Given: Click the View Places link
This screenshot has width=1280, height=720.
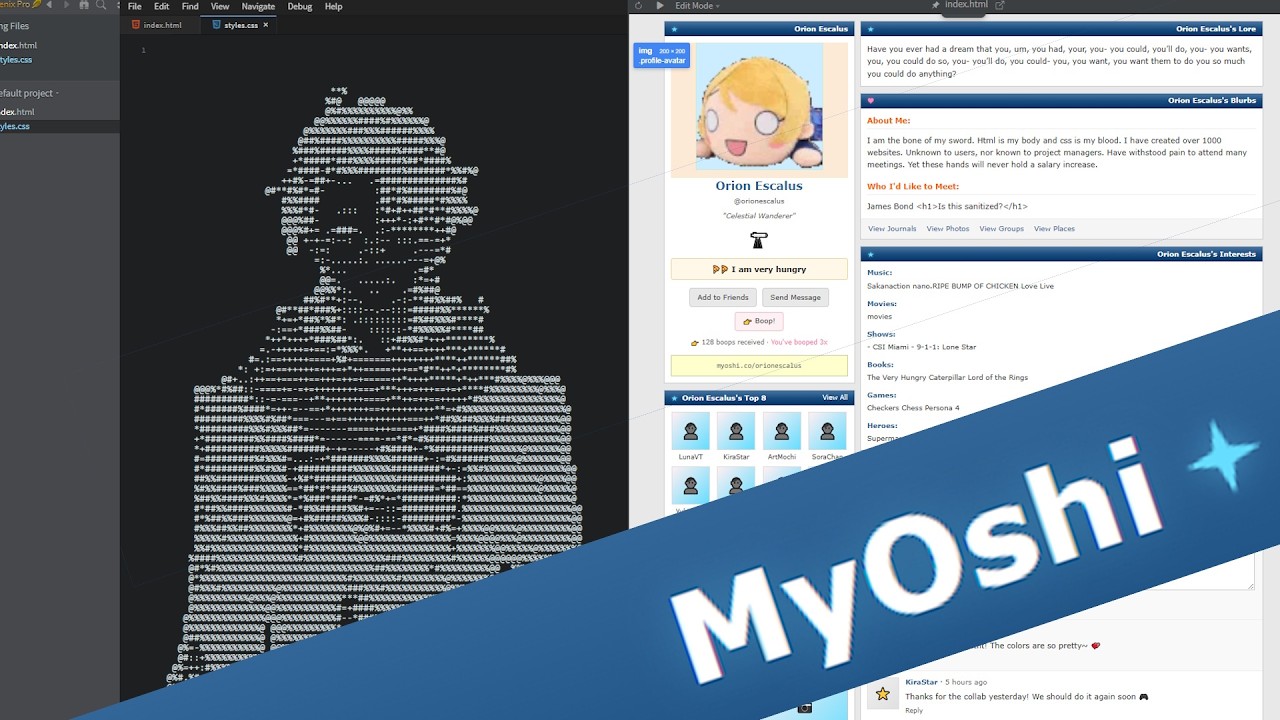Looking at the screenshot, I should click(1055, 229).
